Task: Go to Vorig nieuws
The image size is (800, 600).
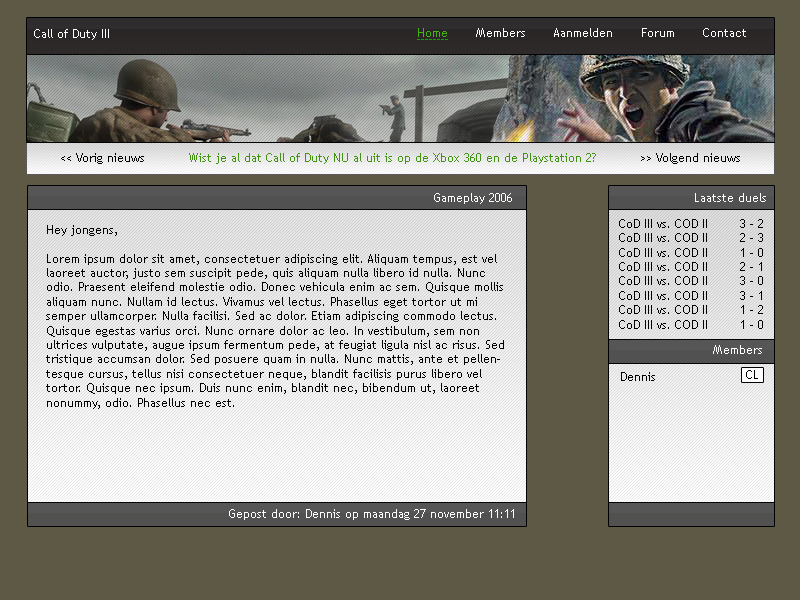Action: (102, 158)
